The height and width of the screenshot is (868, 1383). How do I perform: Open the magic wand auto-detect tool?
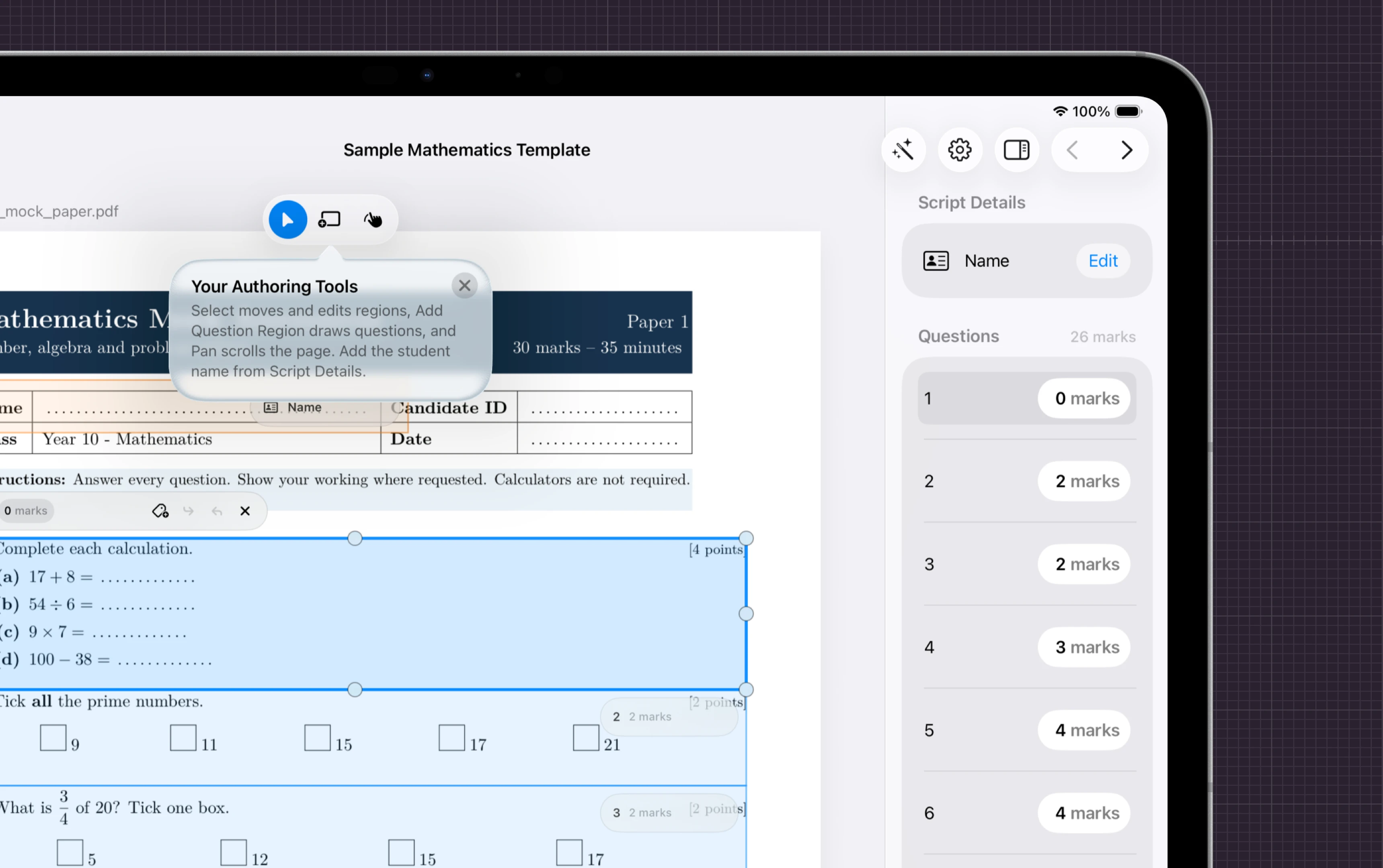(x=903, y=150)
